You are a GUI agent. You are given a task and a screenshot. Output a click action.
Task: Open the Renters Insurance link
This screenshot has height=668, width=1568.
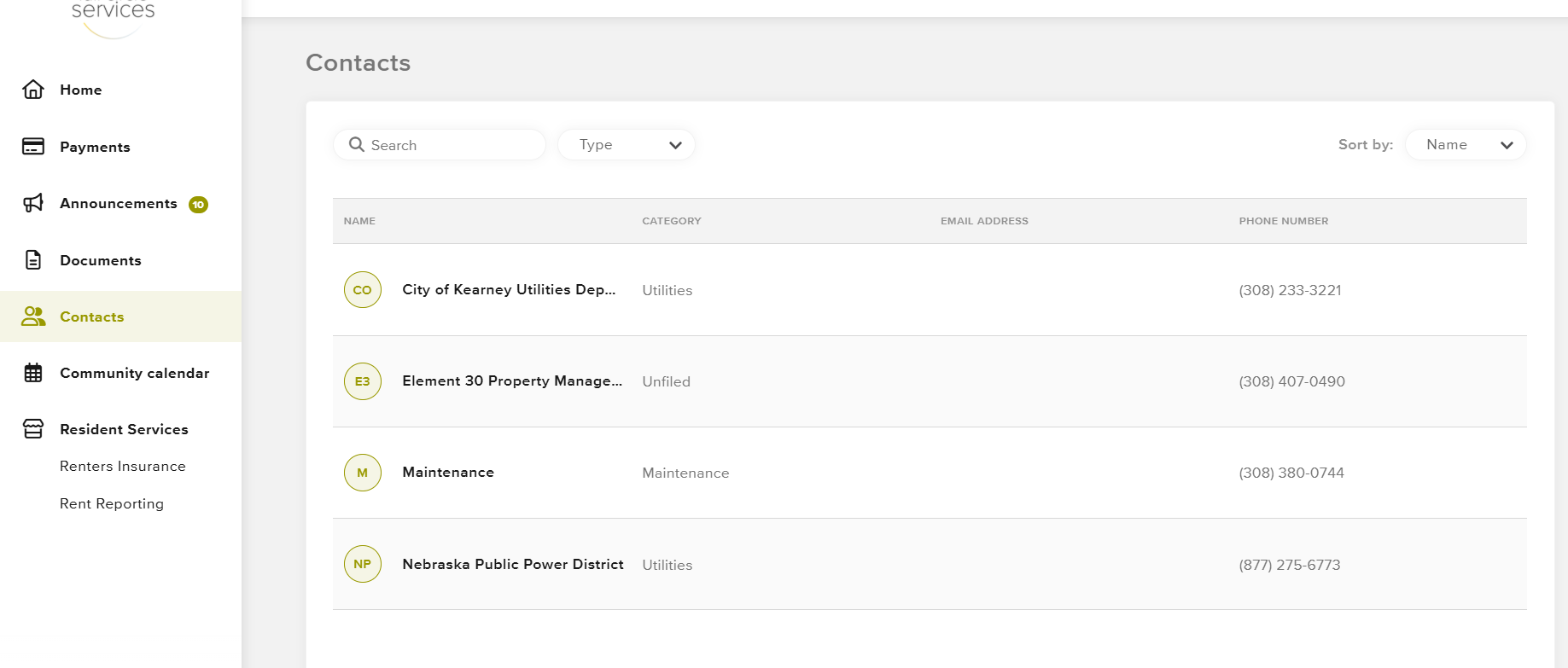coord(123,466)
